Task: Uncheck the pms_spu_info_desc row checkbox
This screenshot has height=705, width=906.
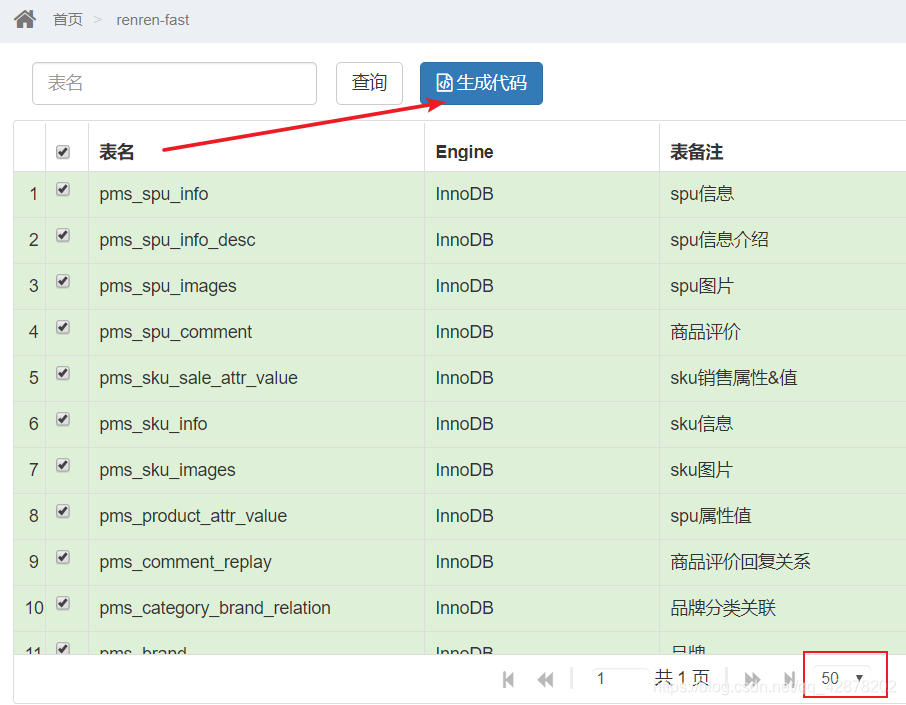Action: coord(63,235)
